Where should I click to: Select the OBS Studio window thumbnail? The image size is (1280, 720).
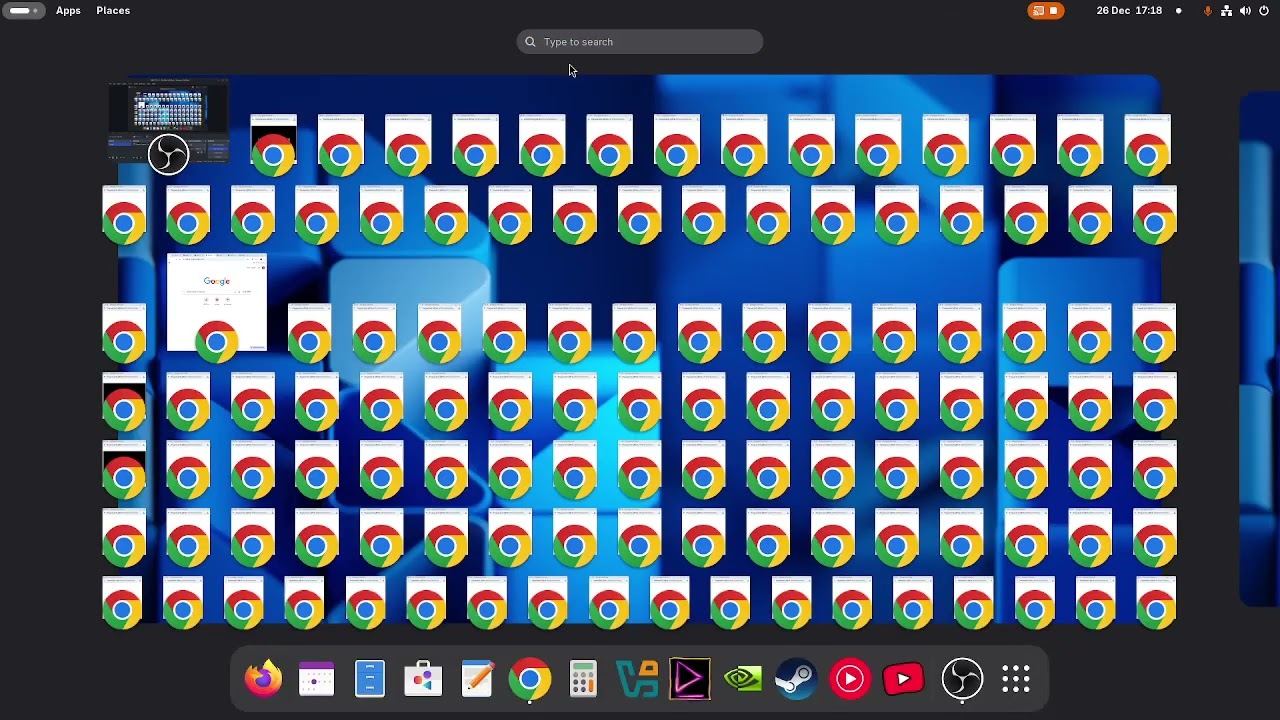168,120
